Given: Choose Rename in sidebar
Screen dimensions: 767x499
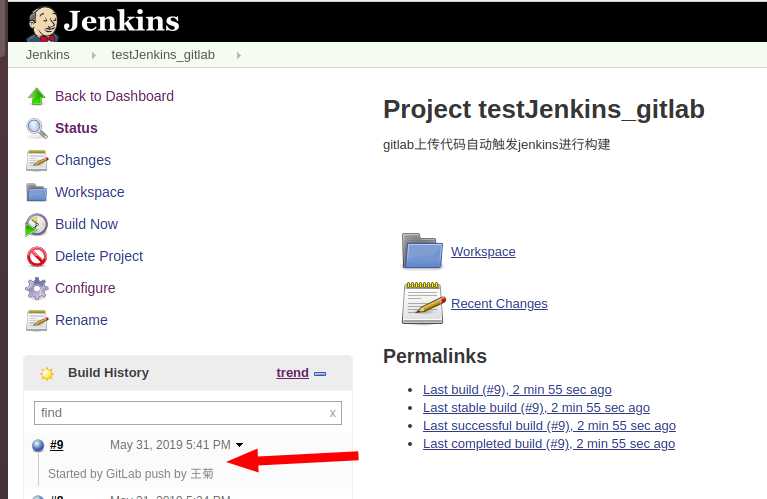Looking at the screenshot, I should click(81, 320).
